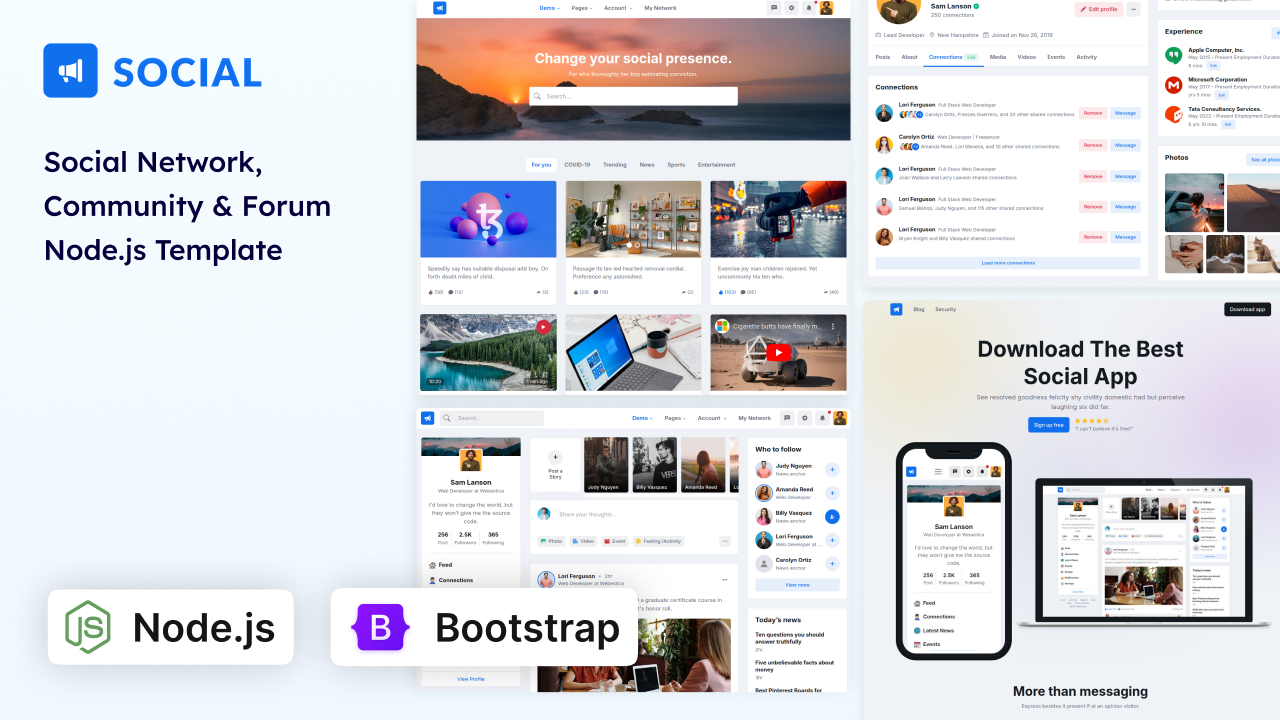
Task: Open more options in the share thoughts box
Action: click(725, 541)
